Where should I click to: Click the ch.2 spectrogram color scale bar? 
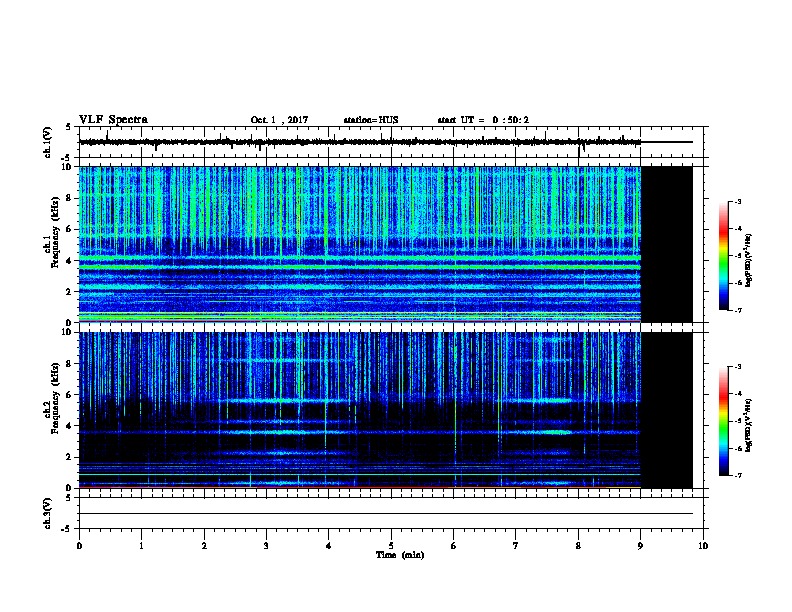point(724,421)
